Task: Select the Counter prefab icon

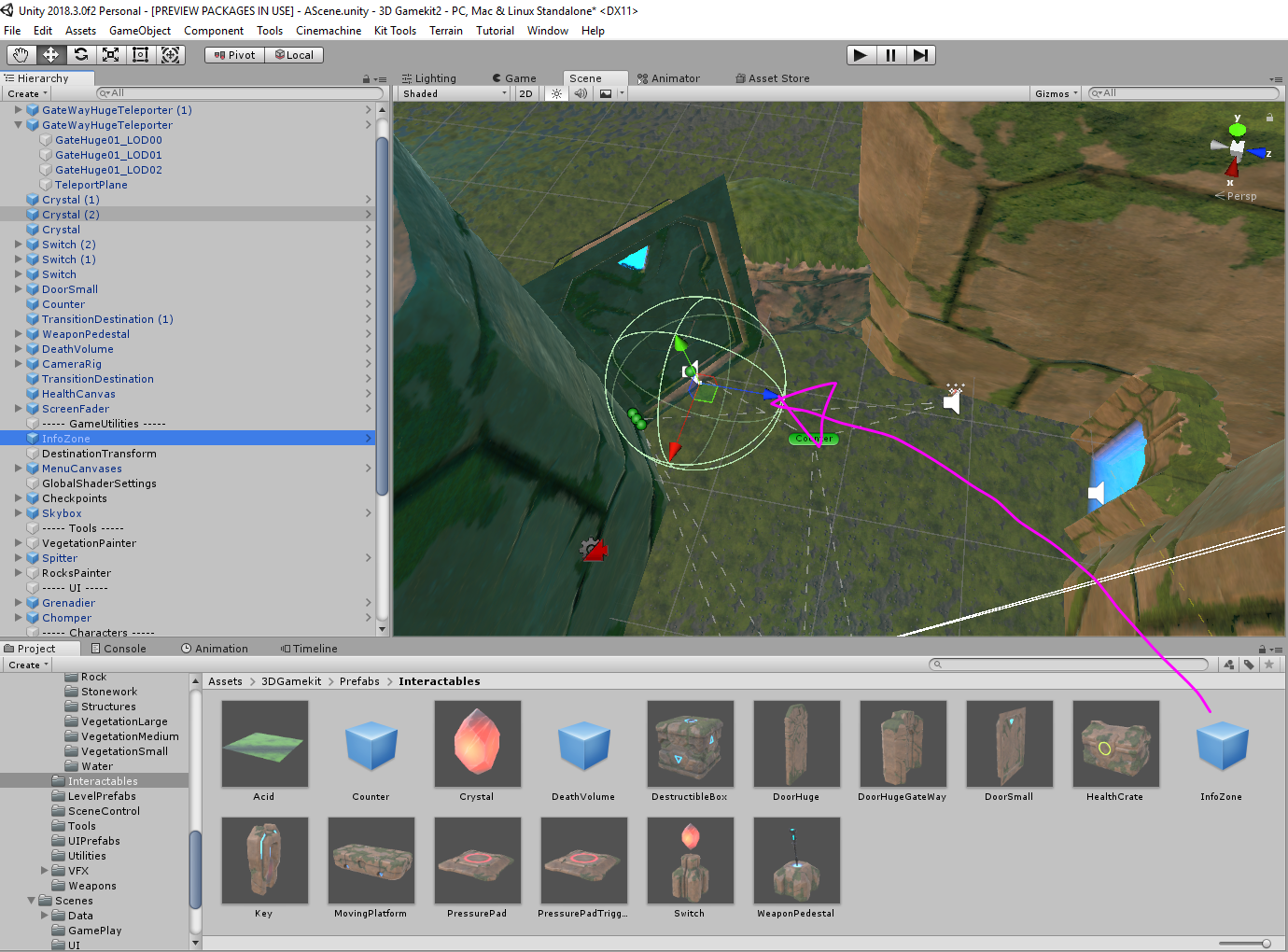Action: (x=371, y=744)
